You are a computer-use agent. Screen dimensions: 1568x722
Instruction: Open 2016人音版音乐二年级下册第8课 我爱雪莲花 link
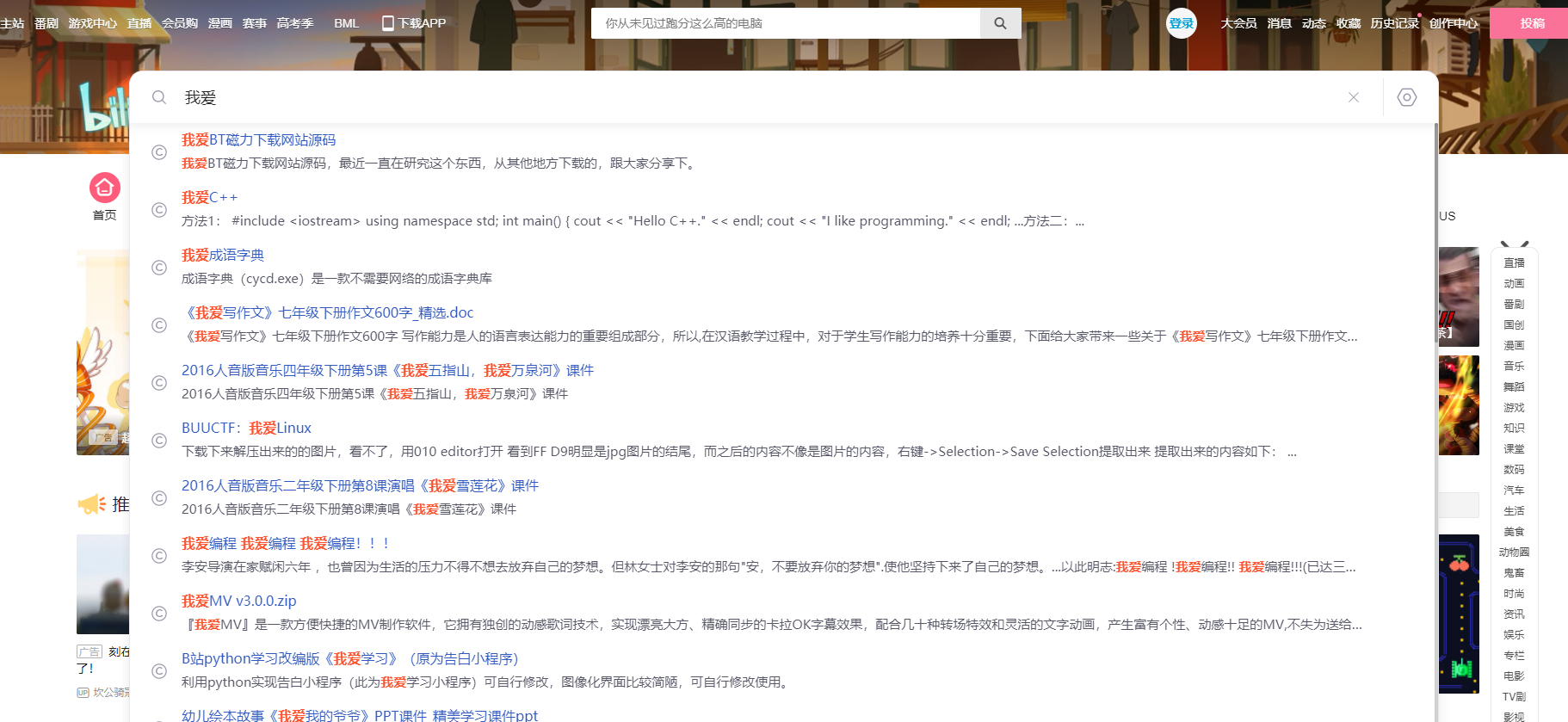[360, 486]
